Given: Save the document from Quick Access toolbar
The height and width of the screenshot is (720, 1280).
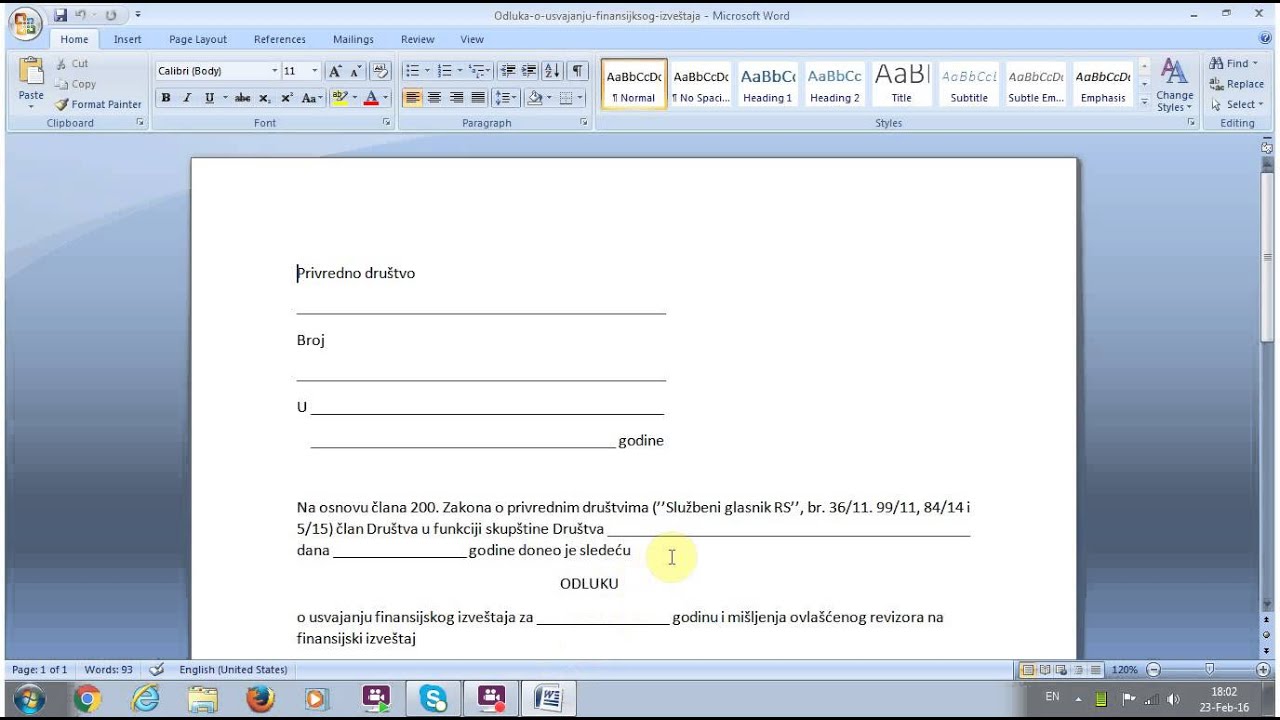Looking at the screenshot, I should click(x=61, y=15).
